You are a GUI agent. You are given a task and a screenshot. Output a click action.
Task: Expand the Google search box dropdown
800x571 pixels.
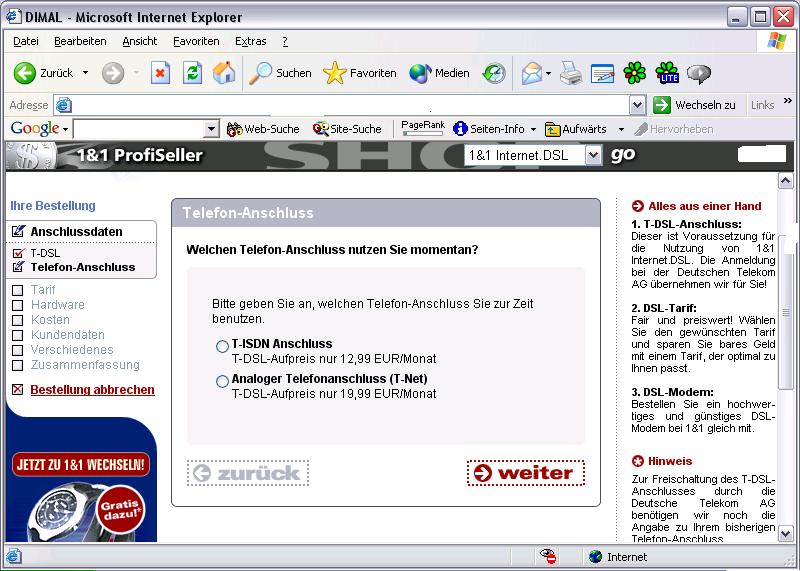pyautogui.click(x=211, y=129)
